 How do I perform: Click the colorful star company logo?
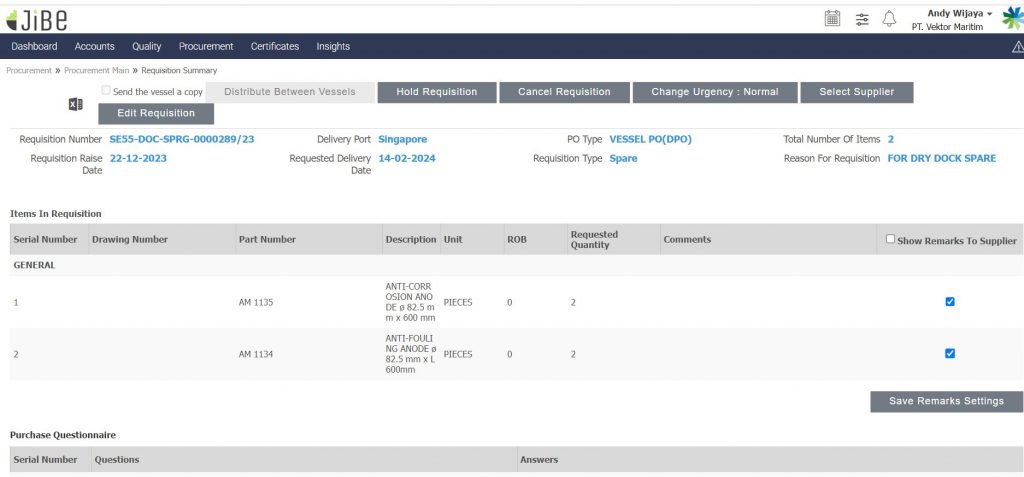(x=1012, y=18)
